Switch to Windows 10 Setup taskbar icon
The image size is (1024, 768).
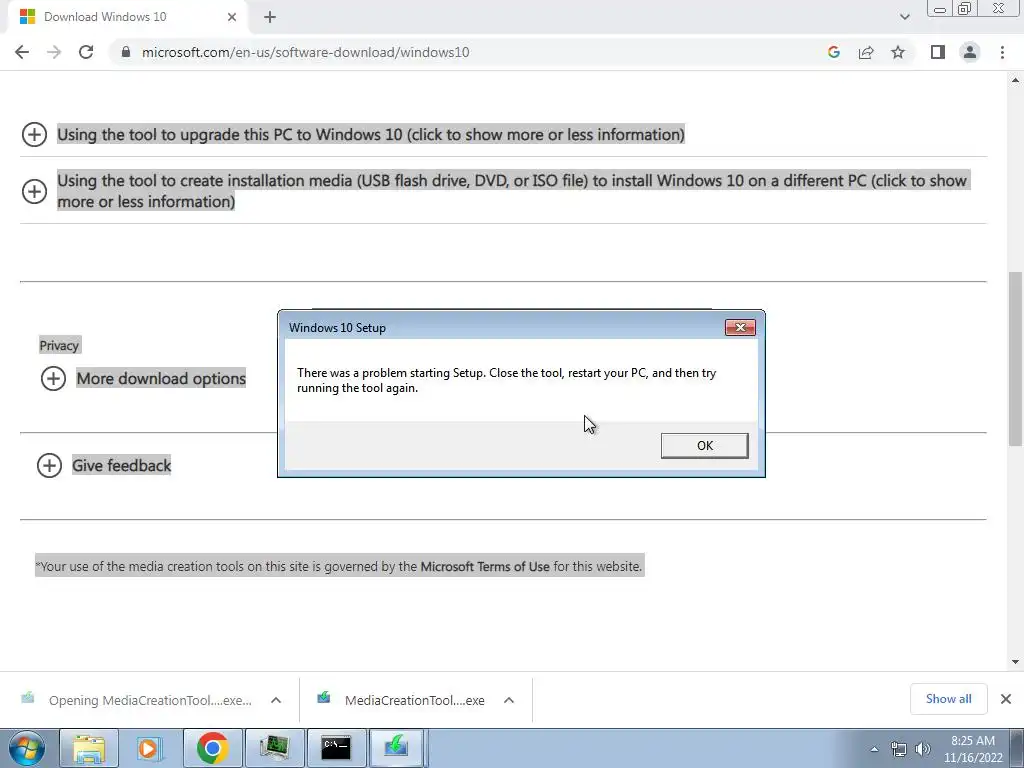[x=397, y=748]
